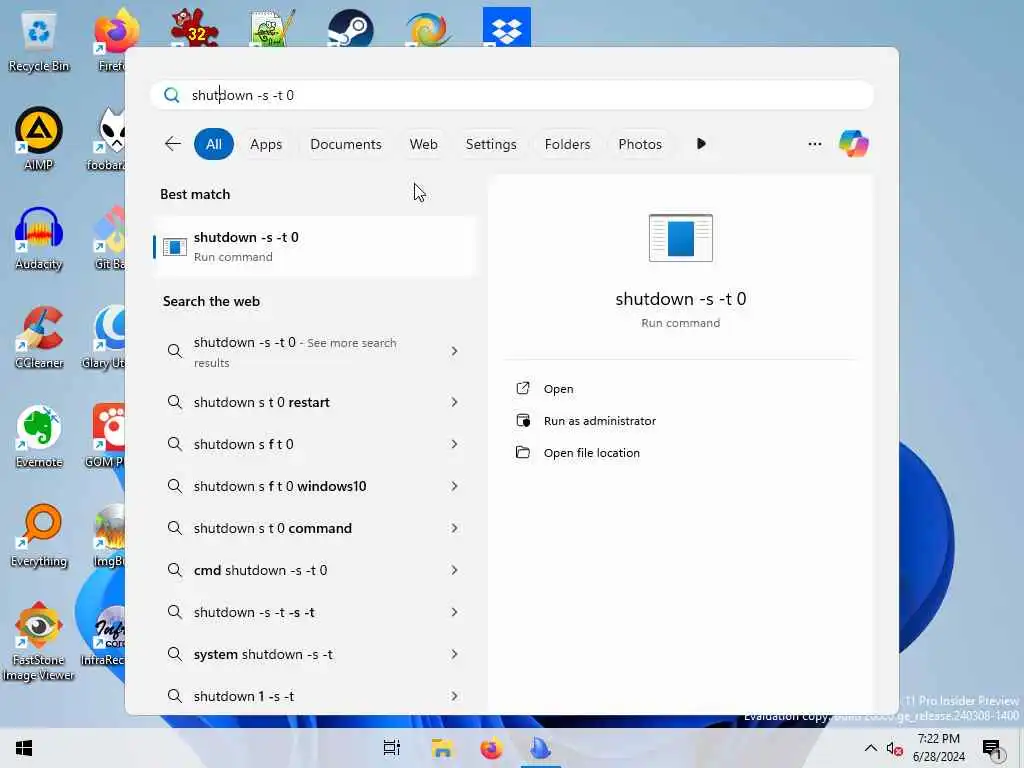Switch to the Web filter tab
Screen dimensions: 1024x768
tap(423, 144)
